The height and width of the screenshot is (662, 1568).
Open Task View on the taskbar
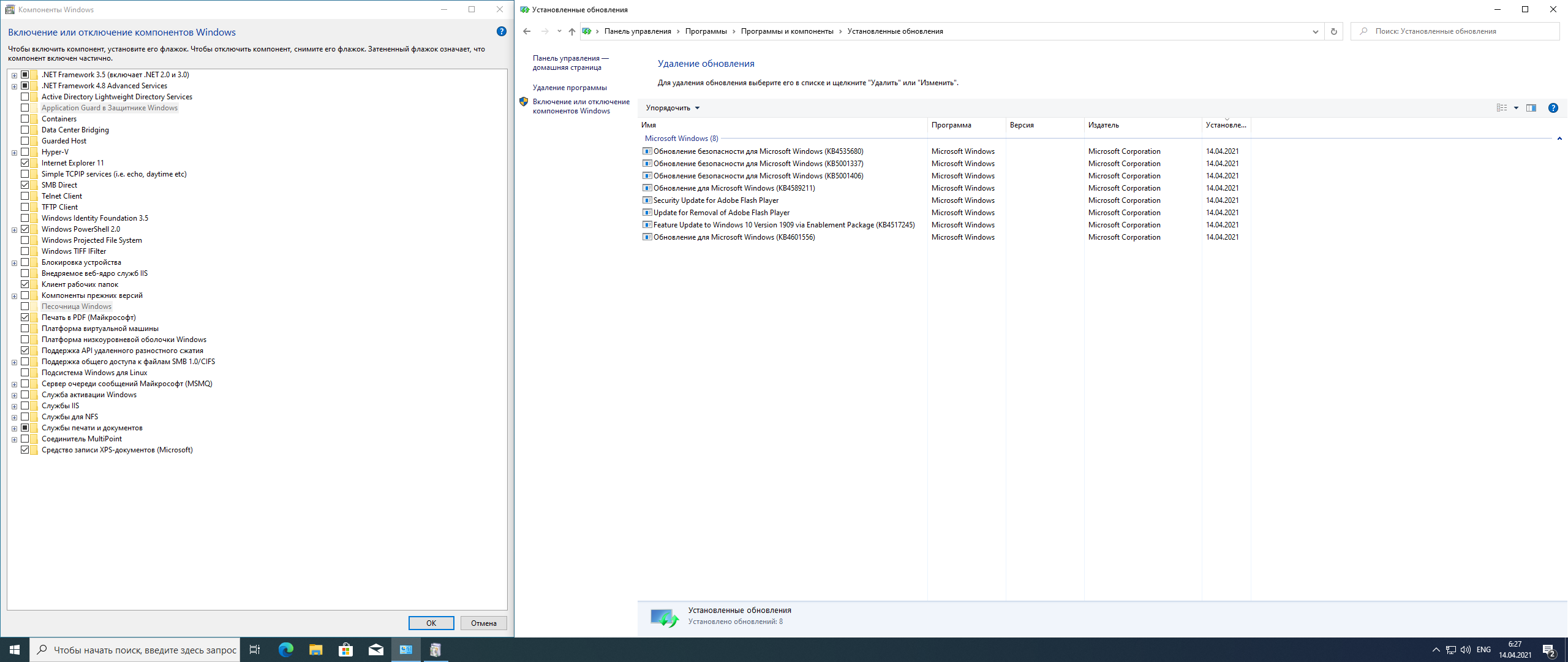(255, 650)
